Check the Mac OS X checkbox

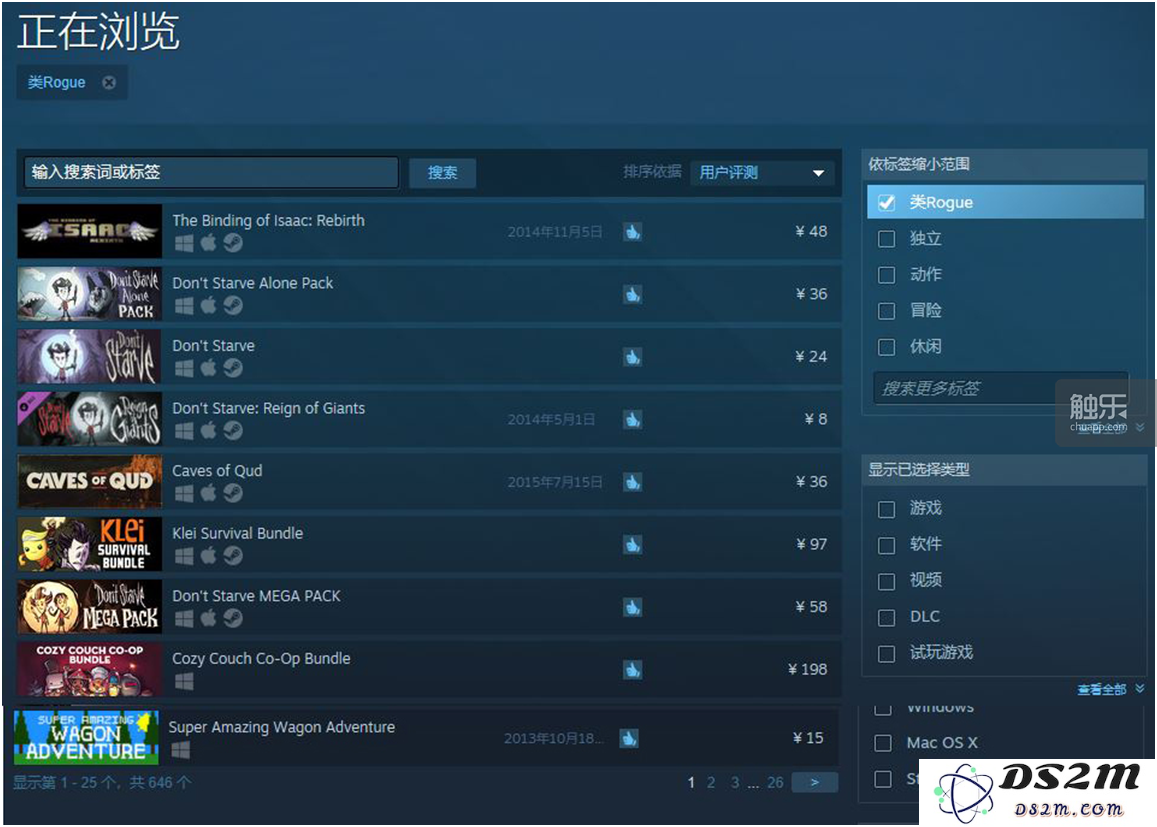pos(883,743)
